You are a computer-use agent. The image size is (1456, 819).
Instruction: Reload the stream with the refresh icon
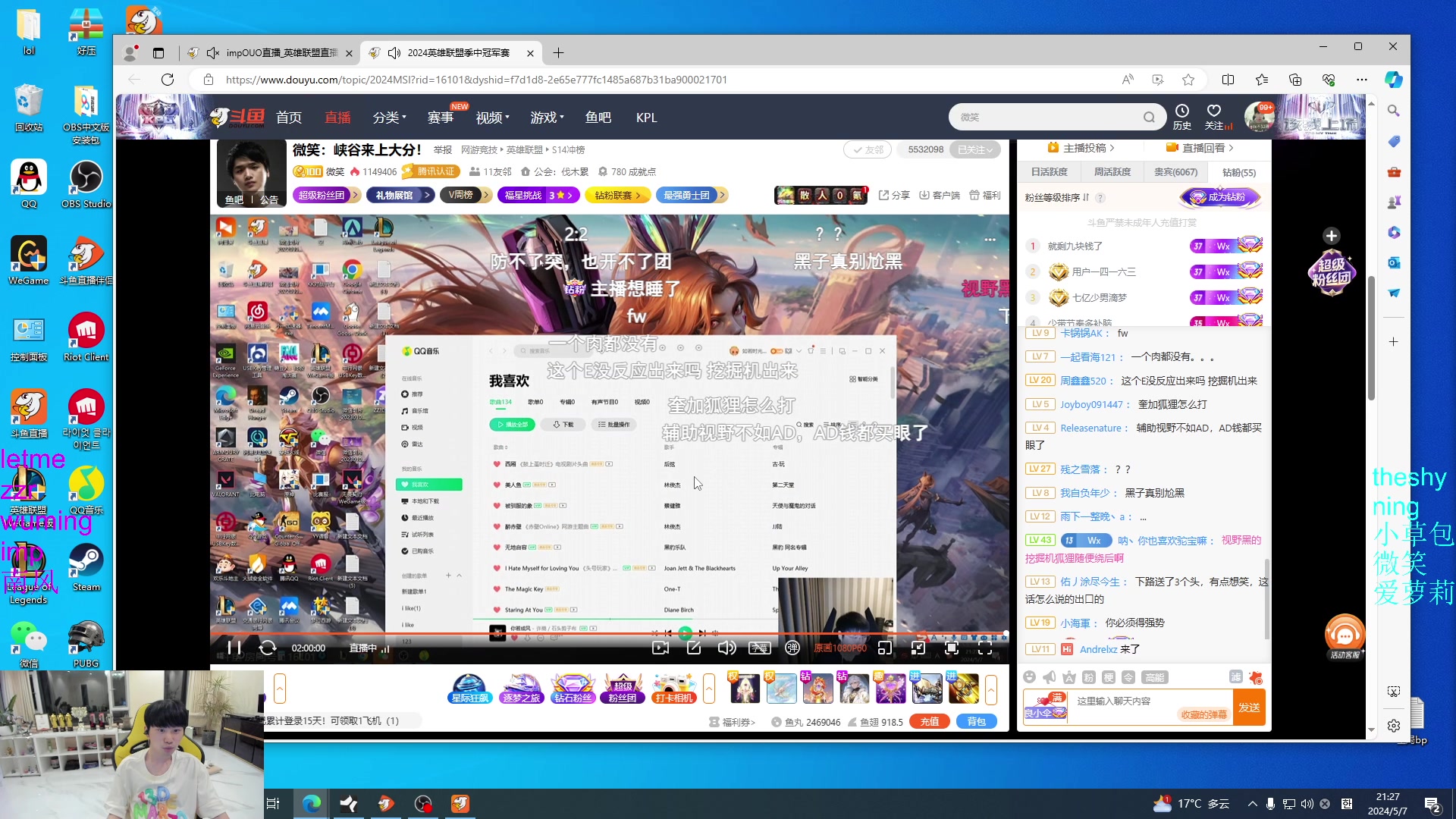pos(268,648)
